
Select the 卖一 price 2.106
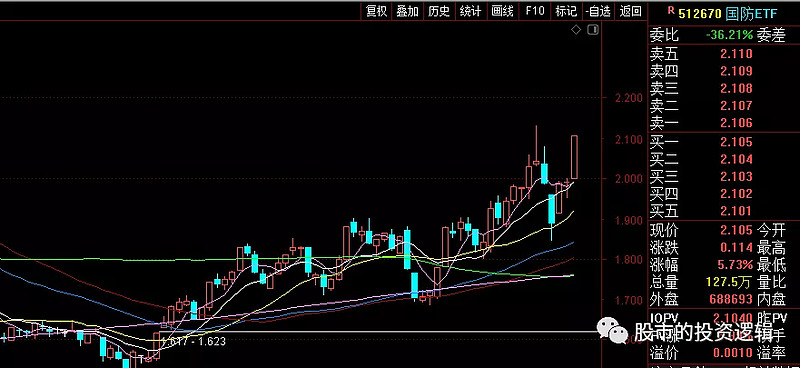click(x=737, y=123)
